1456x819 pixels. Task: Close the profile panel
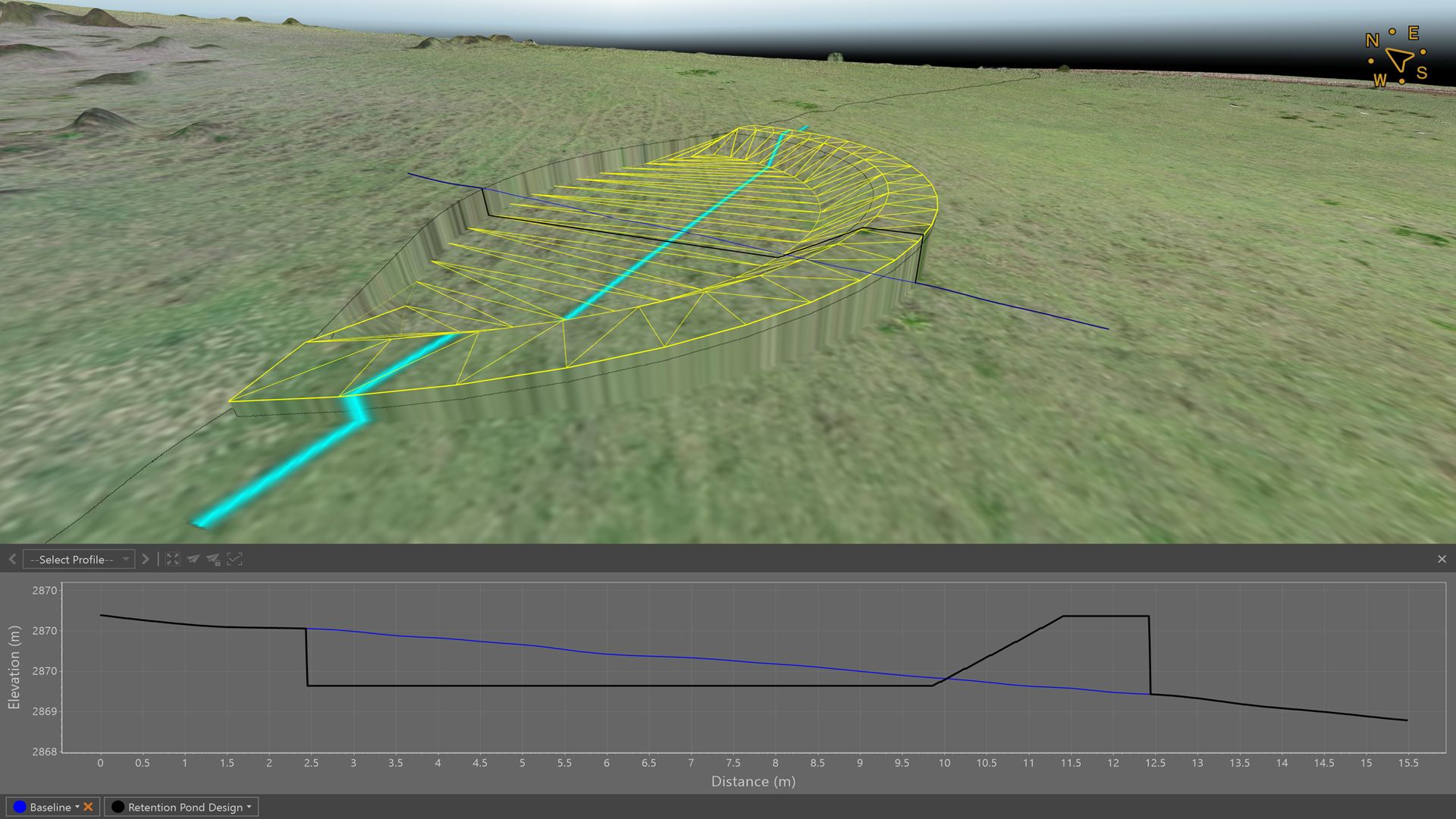coord(1442,559)
